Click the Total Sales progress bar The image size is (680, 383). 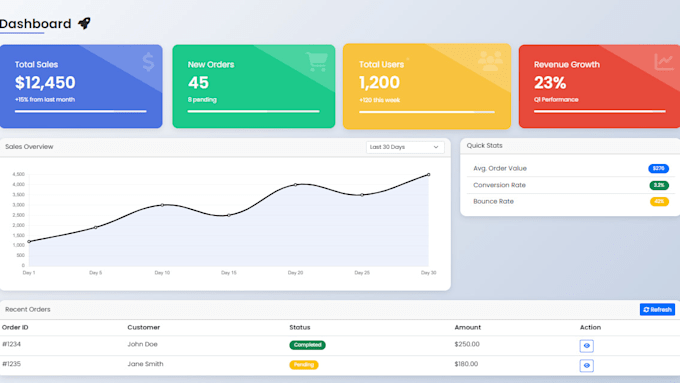pos(81,111)
